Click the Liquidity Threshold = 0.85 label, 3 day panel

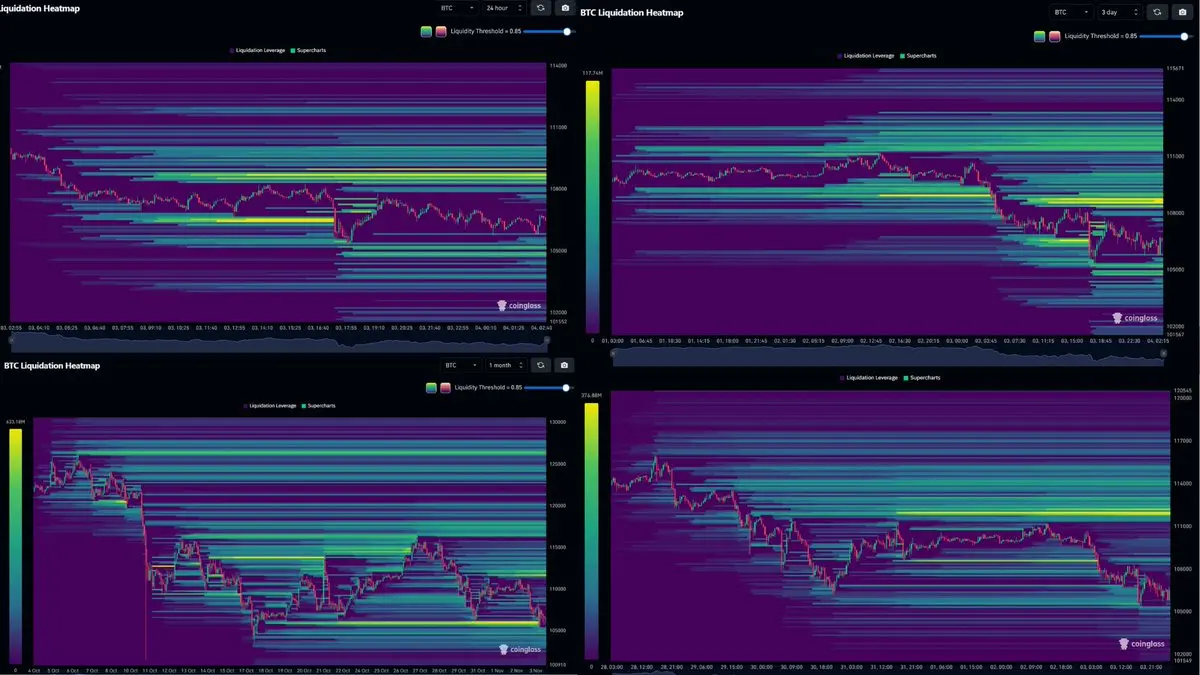[1101, 36]
